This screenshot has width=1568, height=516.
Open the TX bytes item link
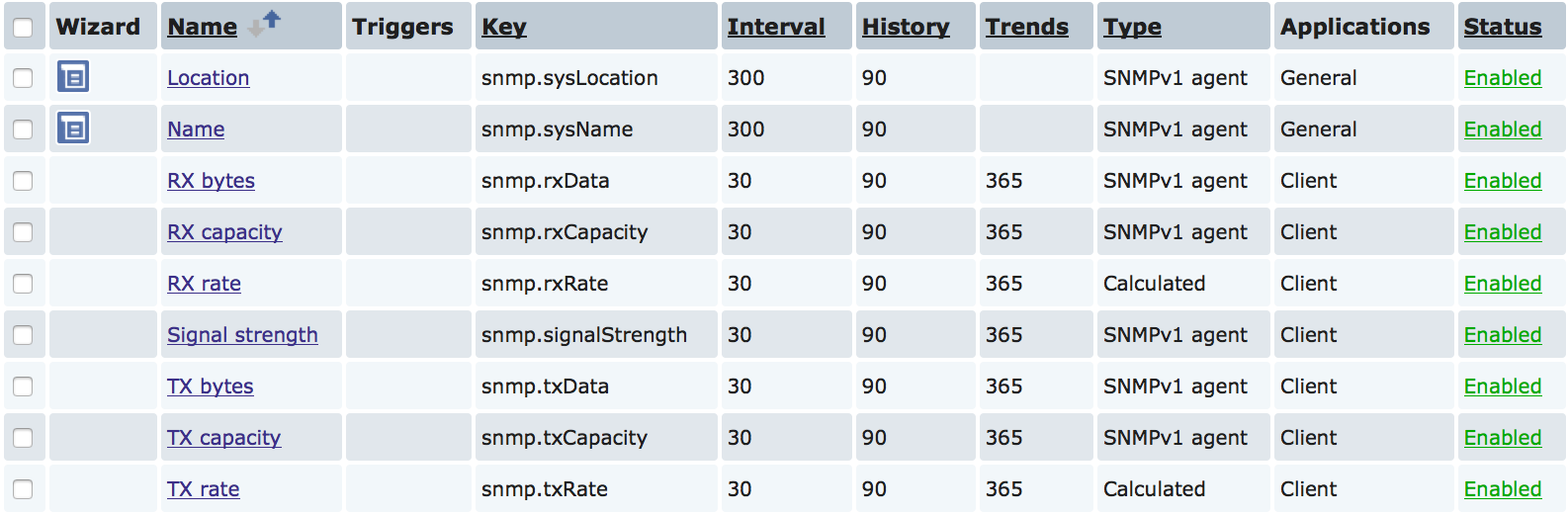click(211, 387)
